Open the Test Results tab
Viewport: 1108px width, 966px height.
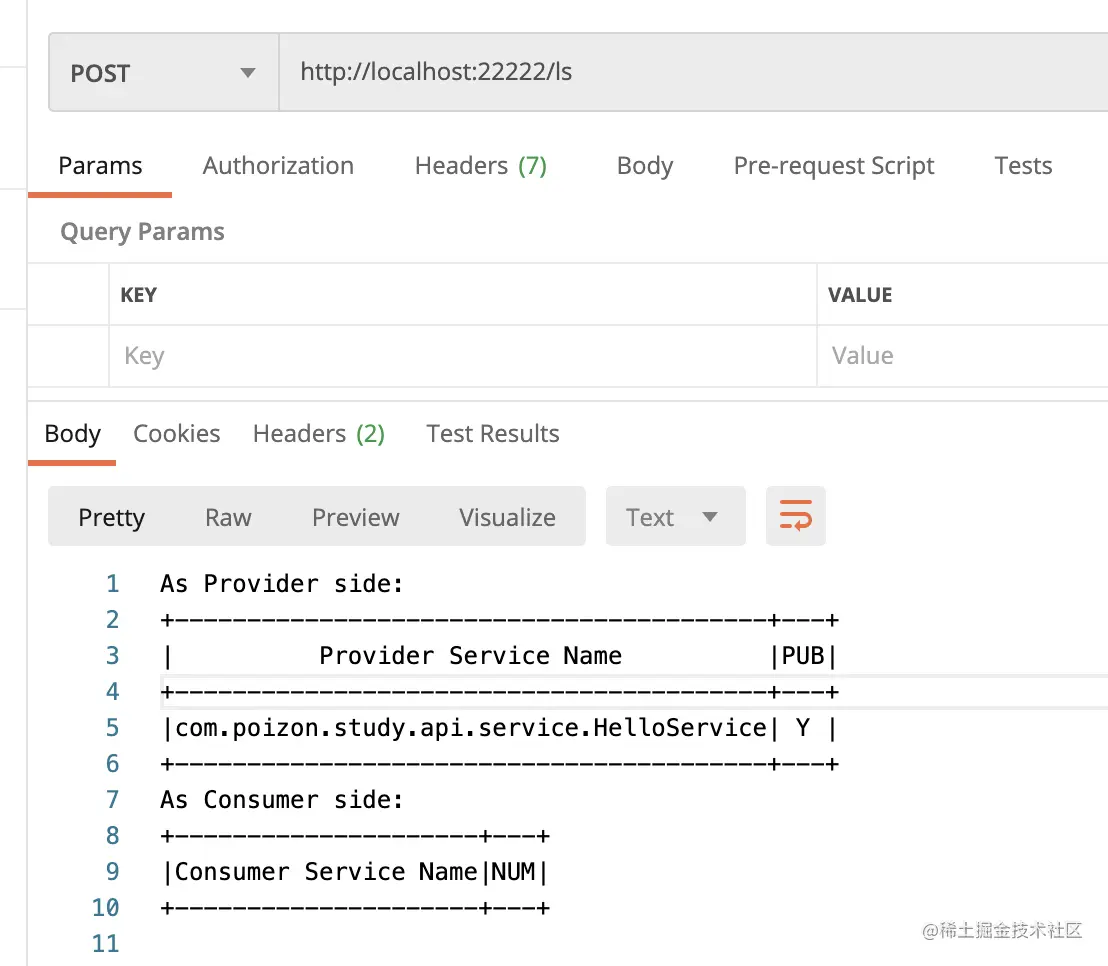pyautogui.click(x=492, y=434)
